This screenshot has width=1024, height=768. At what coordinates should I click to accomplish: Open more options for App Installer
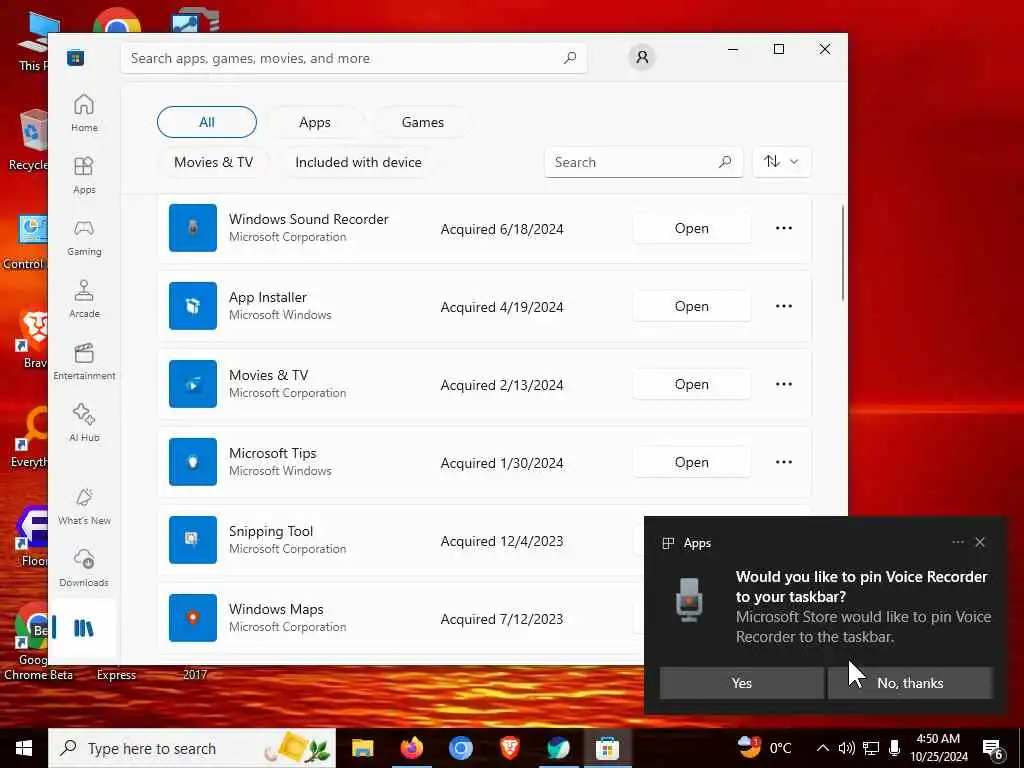coord(784,306)
